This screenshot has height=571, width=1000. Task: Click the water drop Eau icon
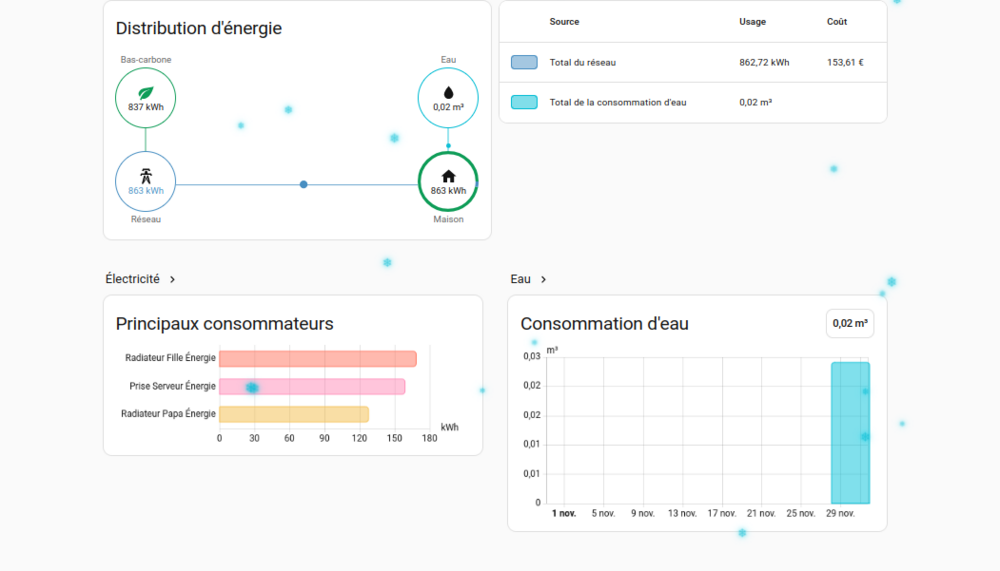pos(448,93)
